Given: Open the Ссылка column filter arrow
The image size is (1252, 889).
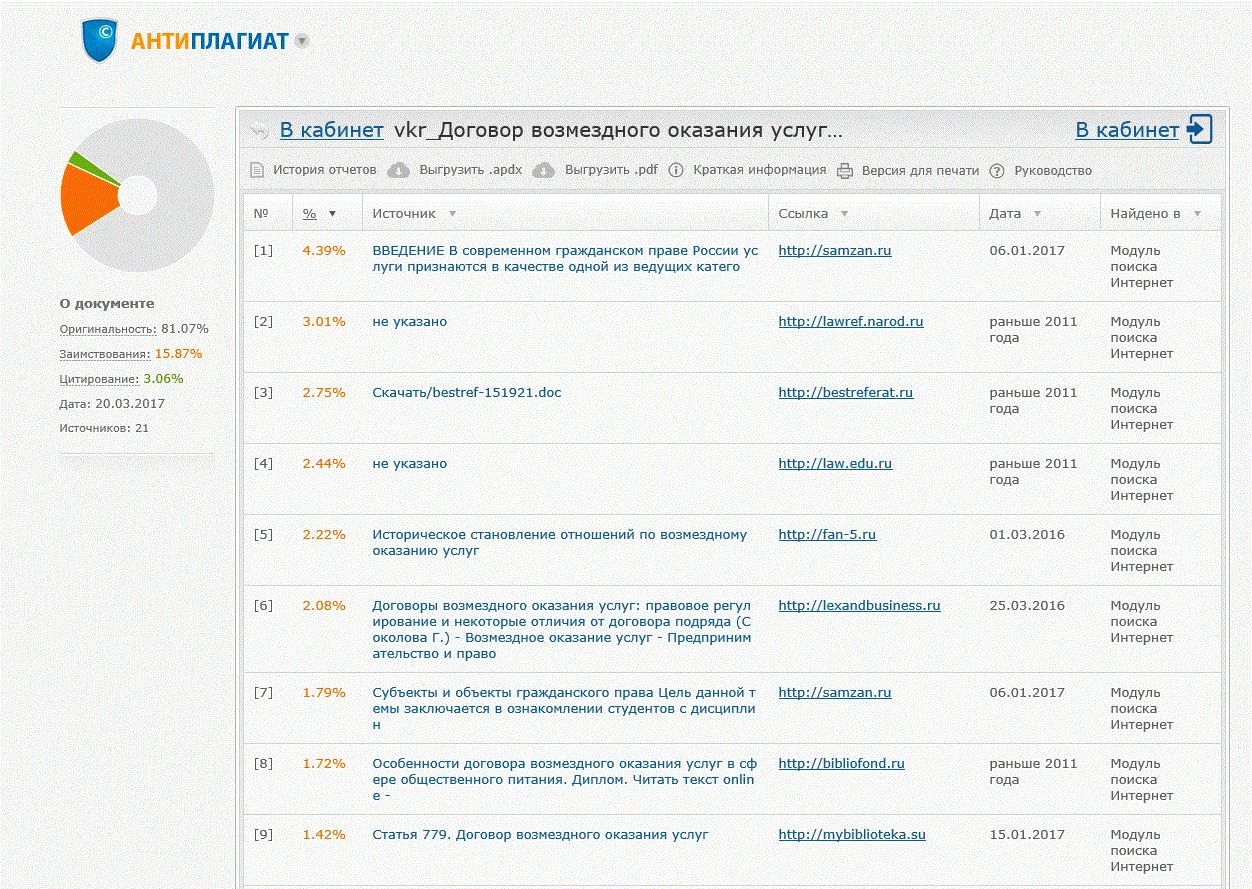Looking at the screenshot, I should 844,214.
